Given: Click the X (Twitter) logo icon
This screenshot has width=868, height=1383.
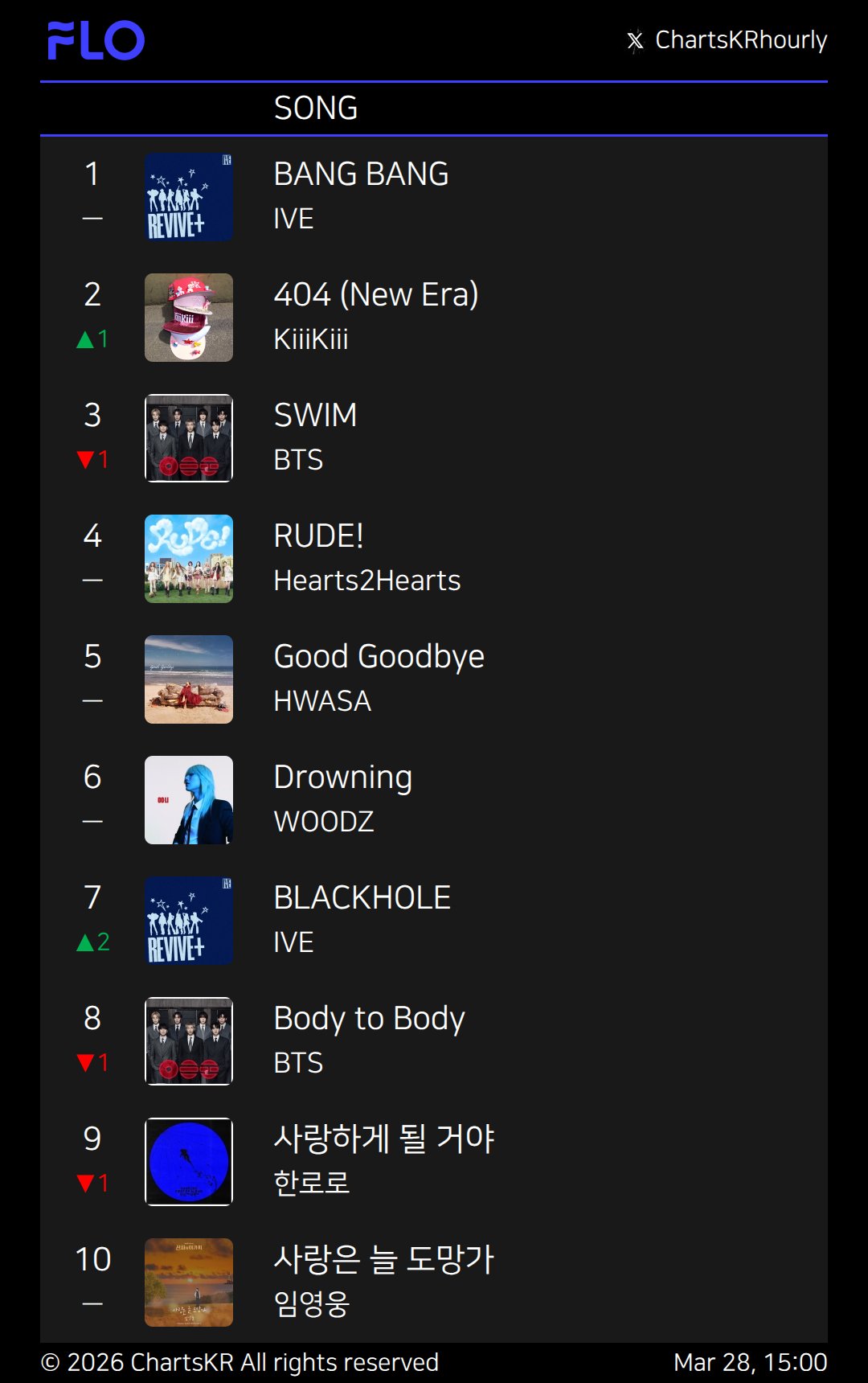Looking at the screenshot, I should [x=635, y=40].
